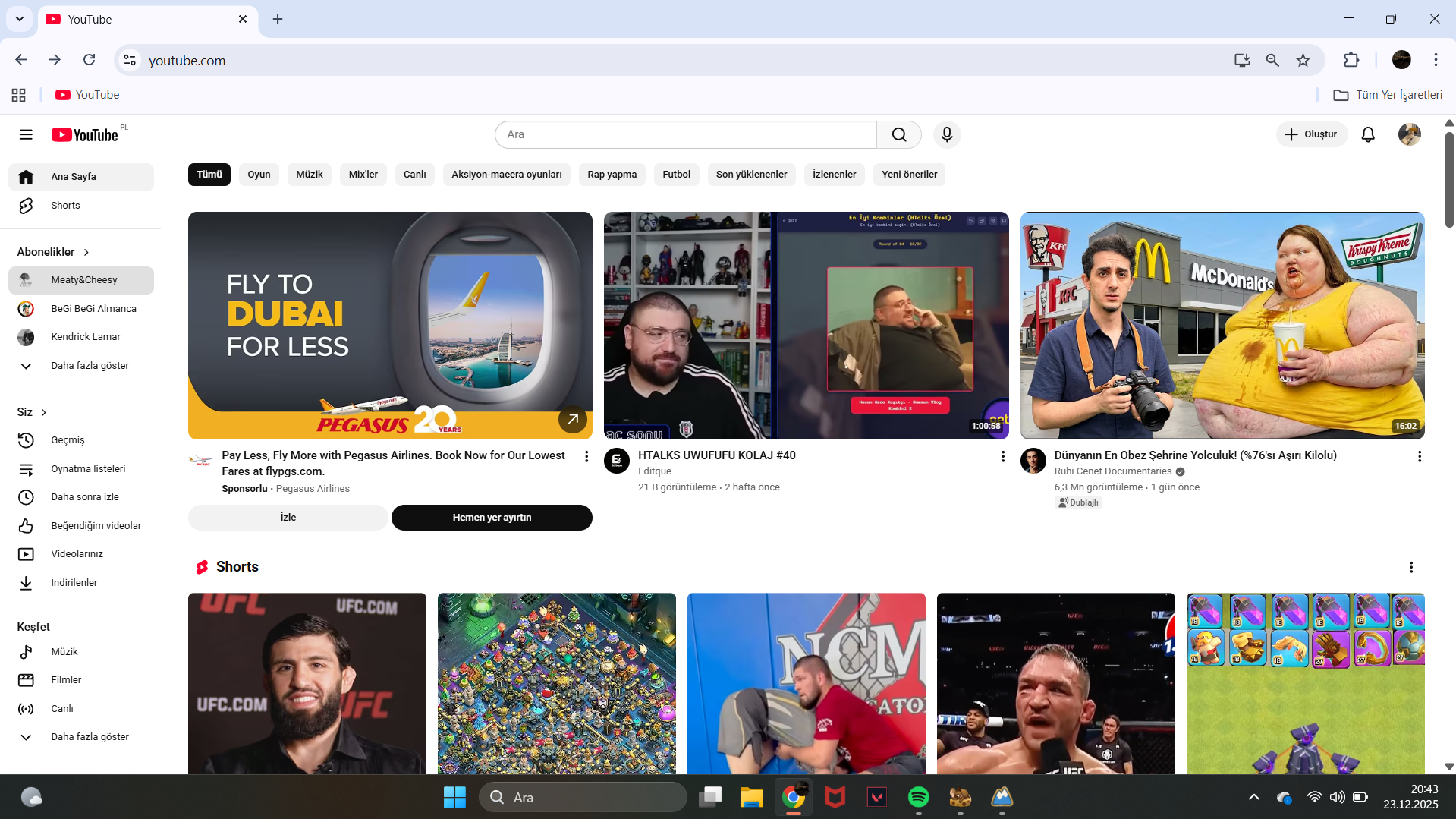Open Shorts from the sidebar

[81, 206]
